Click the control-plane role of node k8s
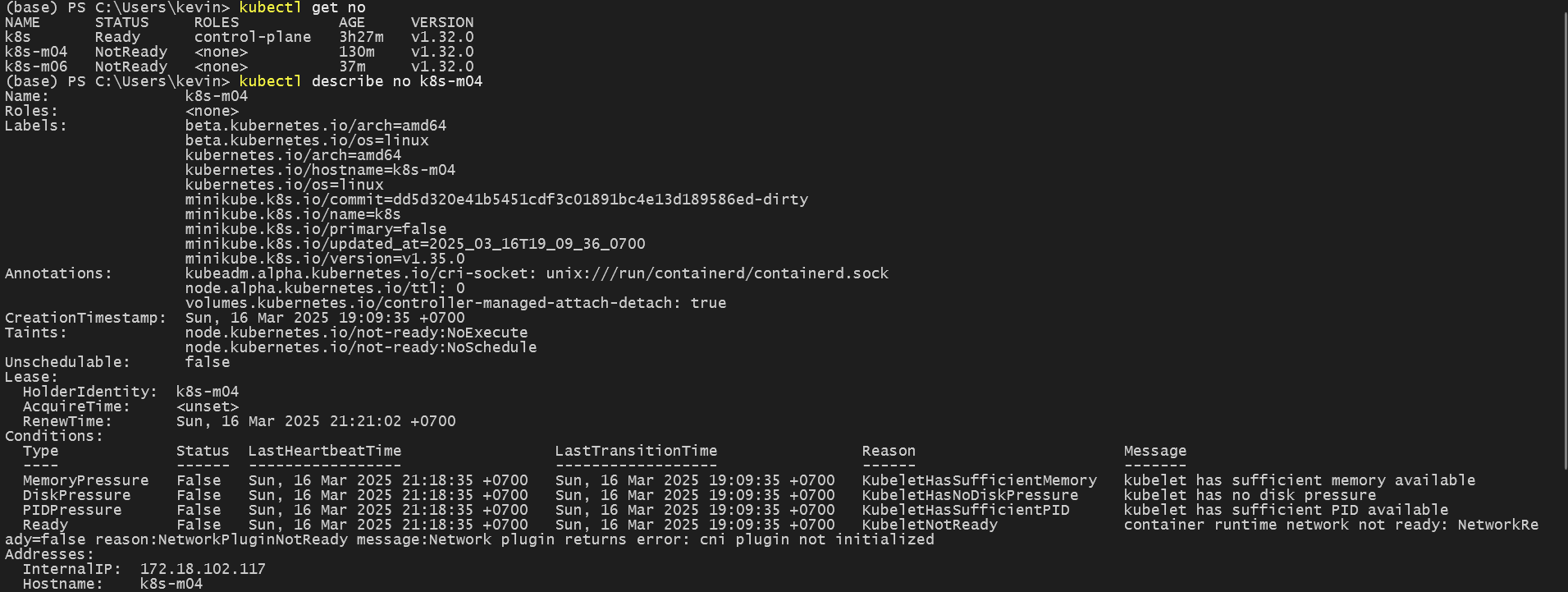Viewport: 1568px width, 592px height. coord(253,37)
